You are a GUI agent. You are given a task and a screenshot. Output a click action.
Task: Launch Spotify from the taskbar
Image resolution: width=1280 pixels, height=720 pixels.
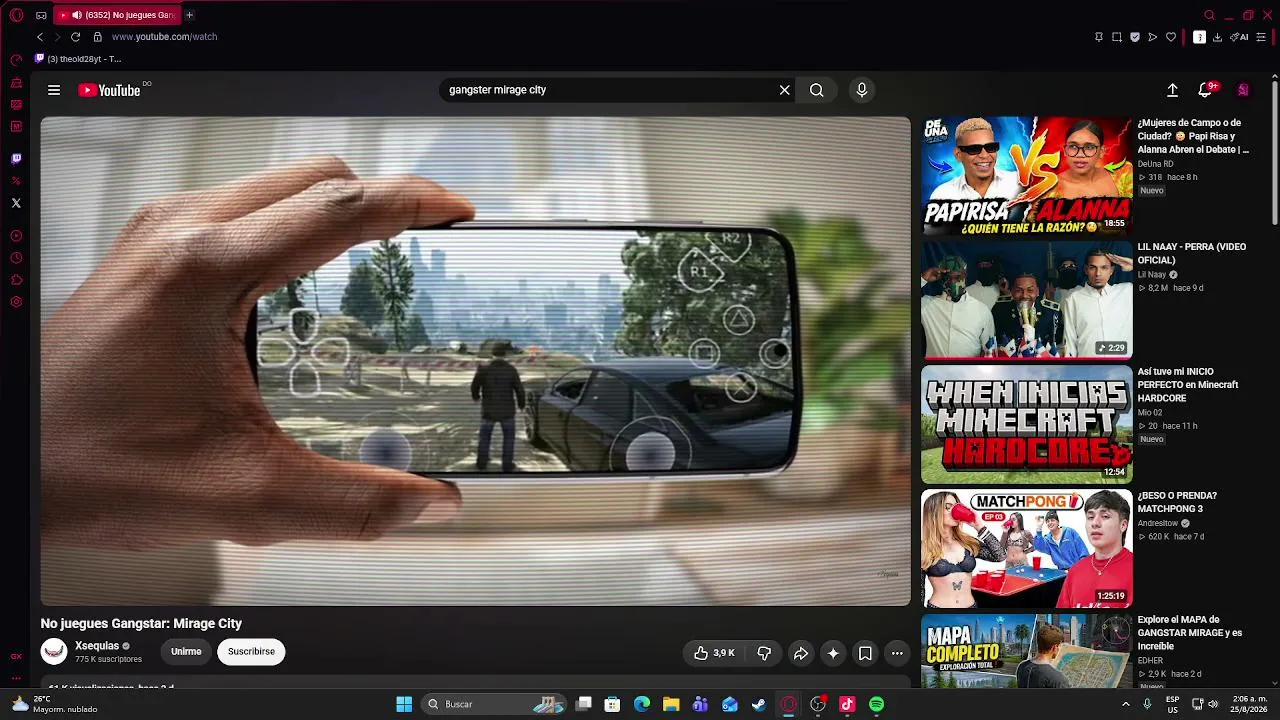point(876,704)
